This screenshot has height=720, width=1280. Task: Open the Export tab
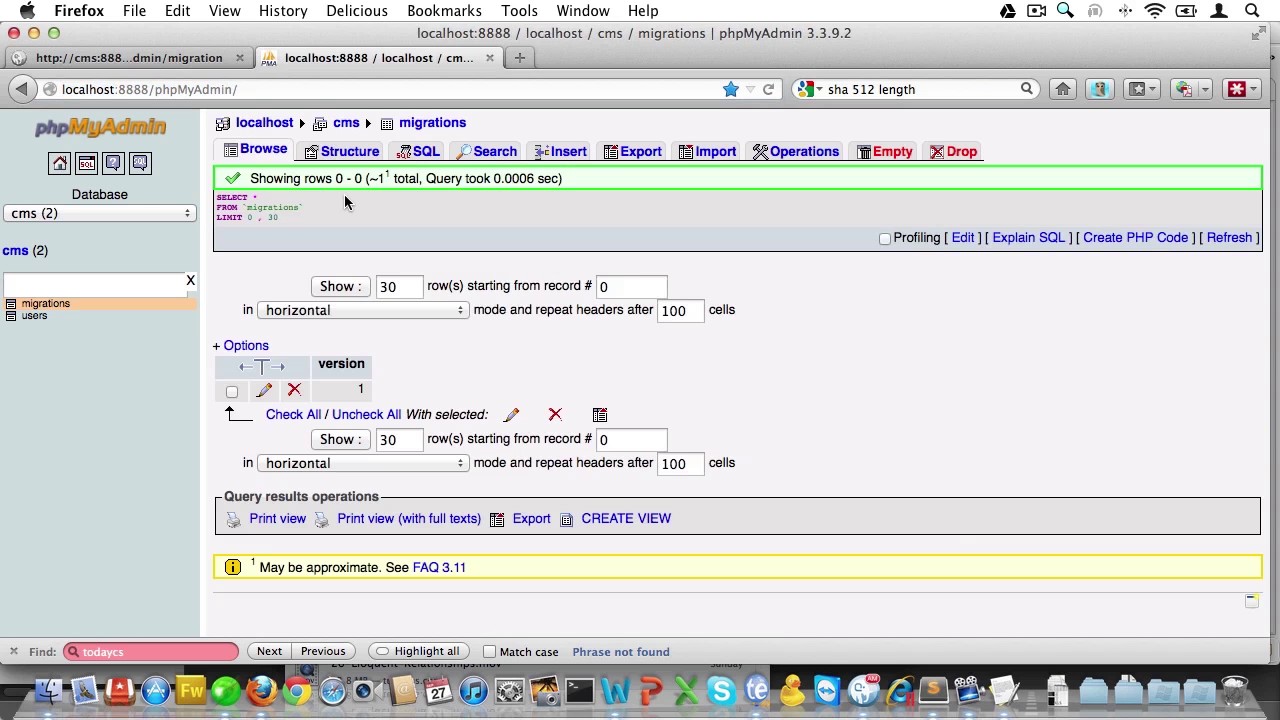point(633,152)
